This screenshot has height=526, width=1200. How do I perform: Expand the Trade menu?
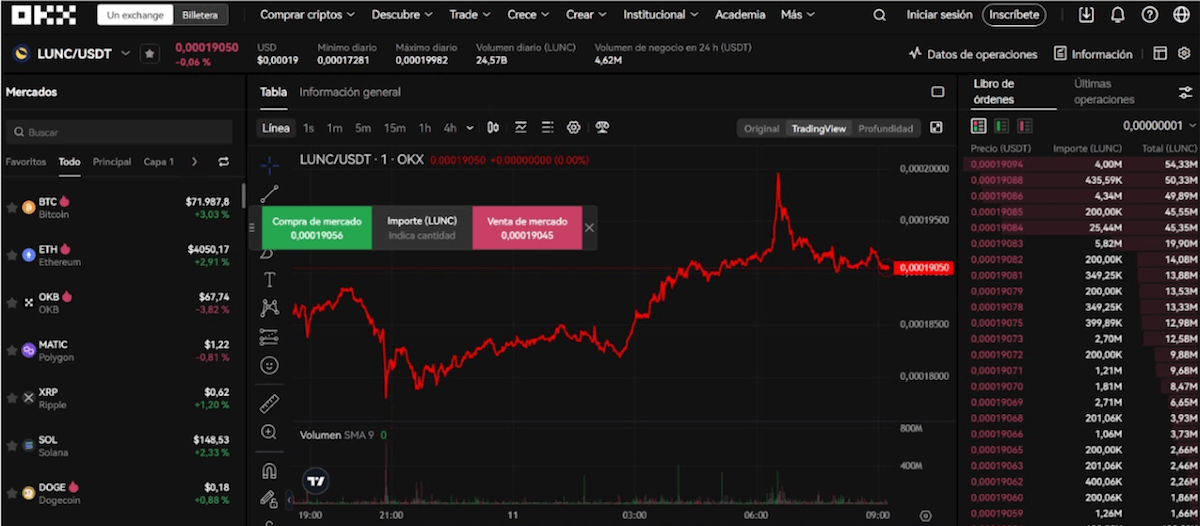tap(470, 15)
